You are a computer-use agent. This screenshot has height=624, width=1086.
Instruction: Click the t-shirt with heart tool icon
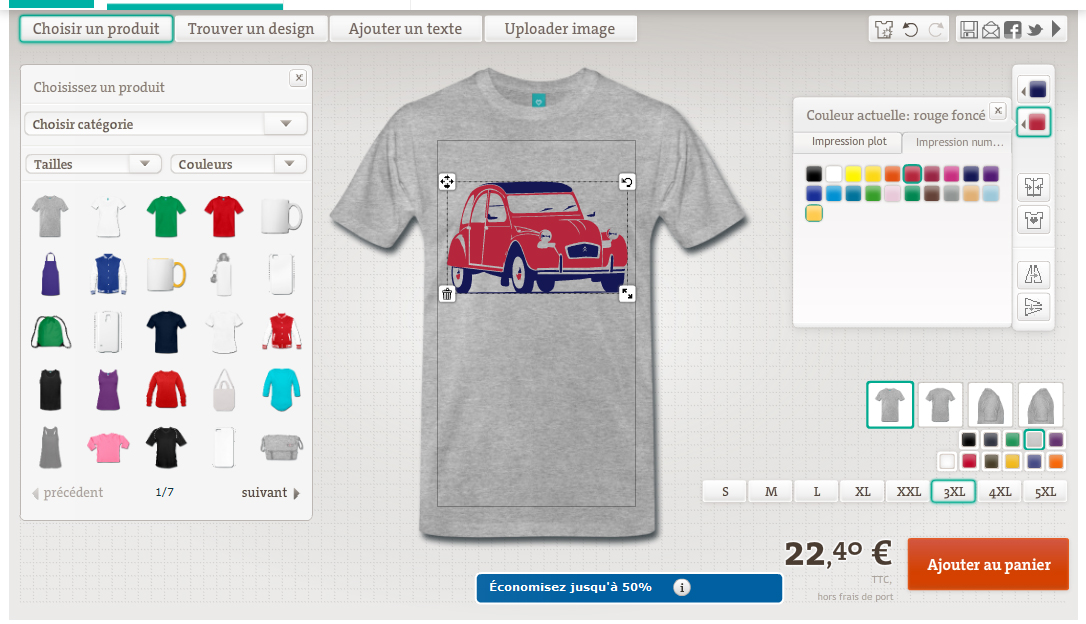point(1033,220)
